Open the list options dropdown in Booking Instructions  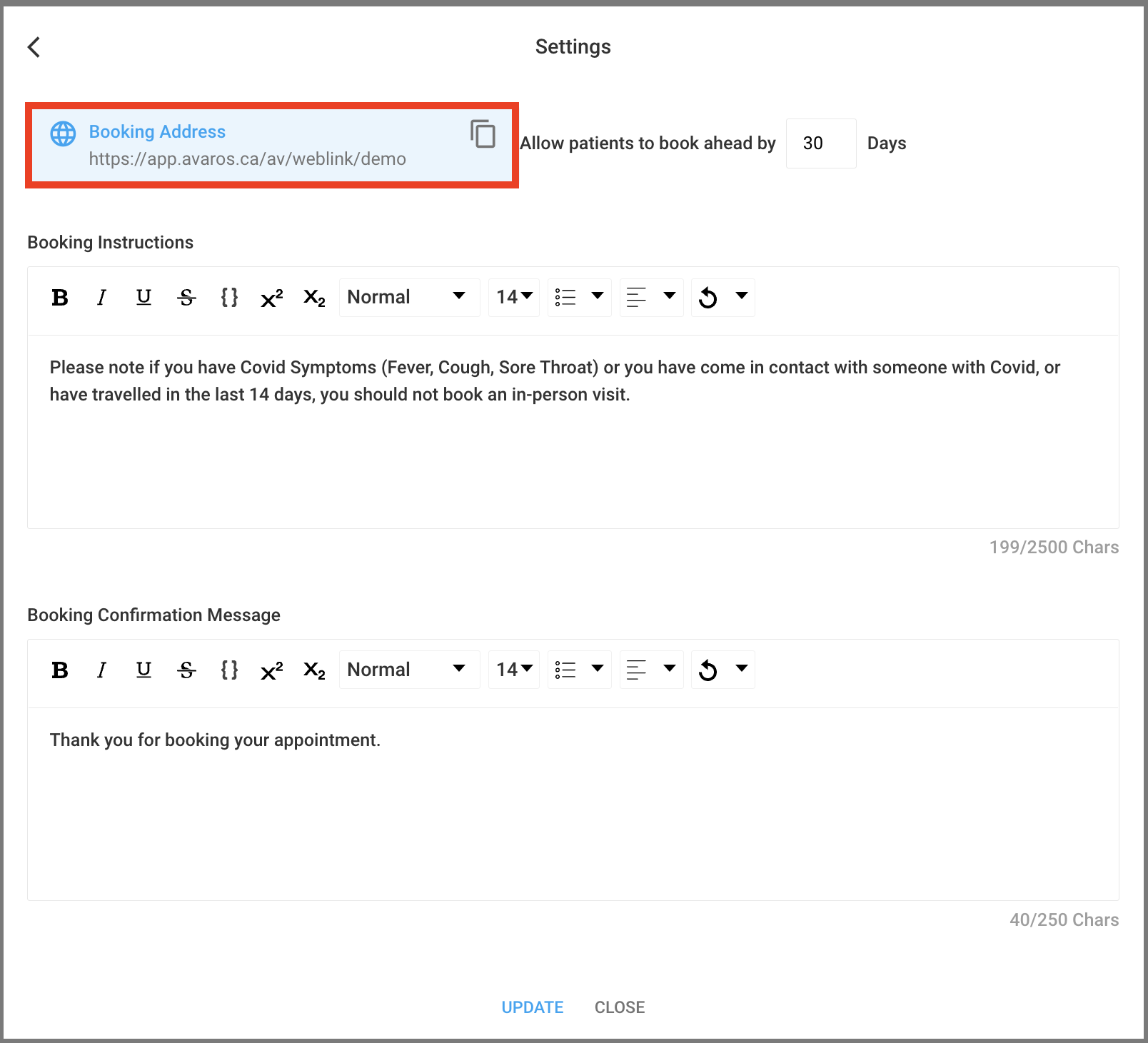point(580,298)
